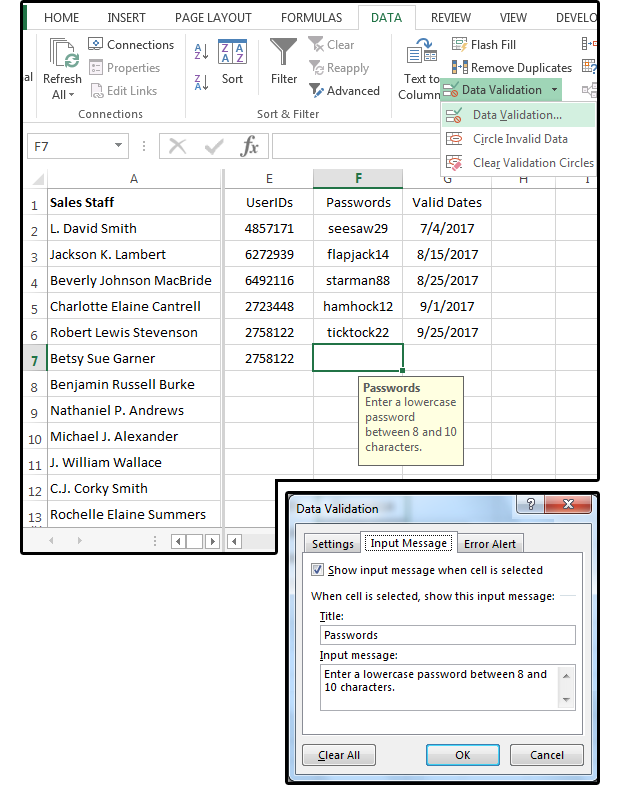The width and height of the screenshot is (620, 794).
Task: Click the Input message text area
Action: point(440,688)
